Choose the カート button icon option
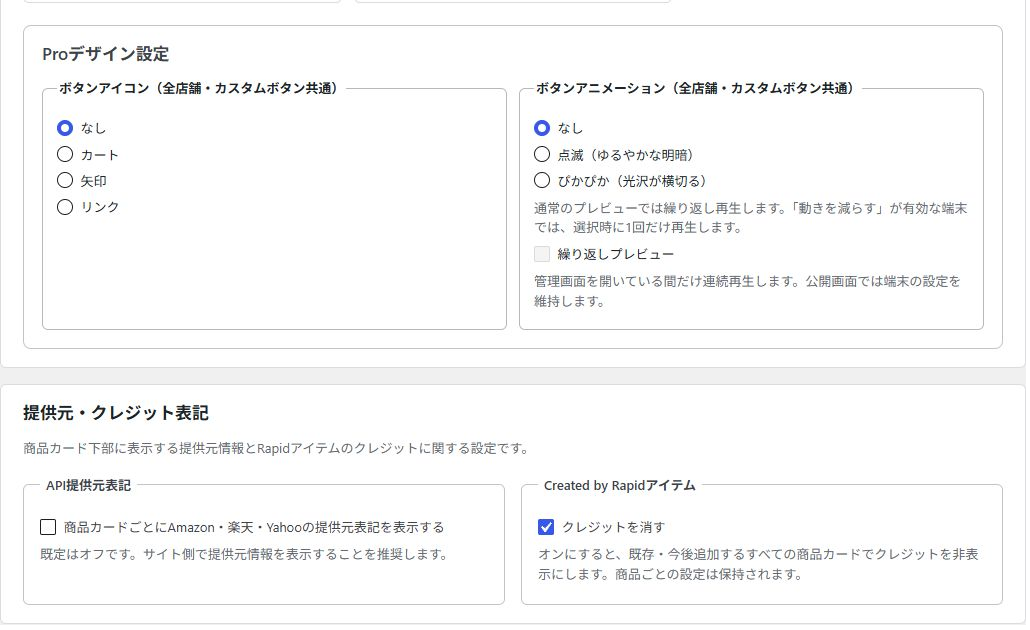The image size is (1030, 630). pyautogui.click(x=64, y=154)
